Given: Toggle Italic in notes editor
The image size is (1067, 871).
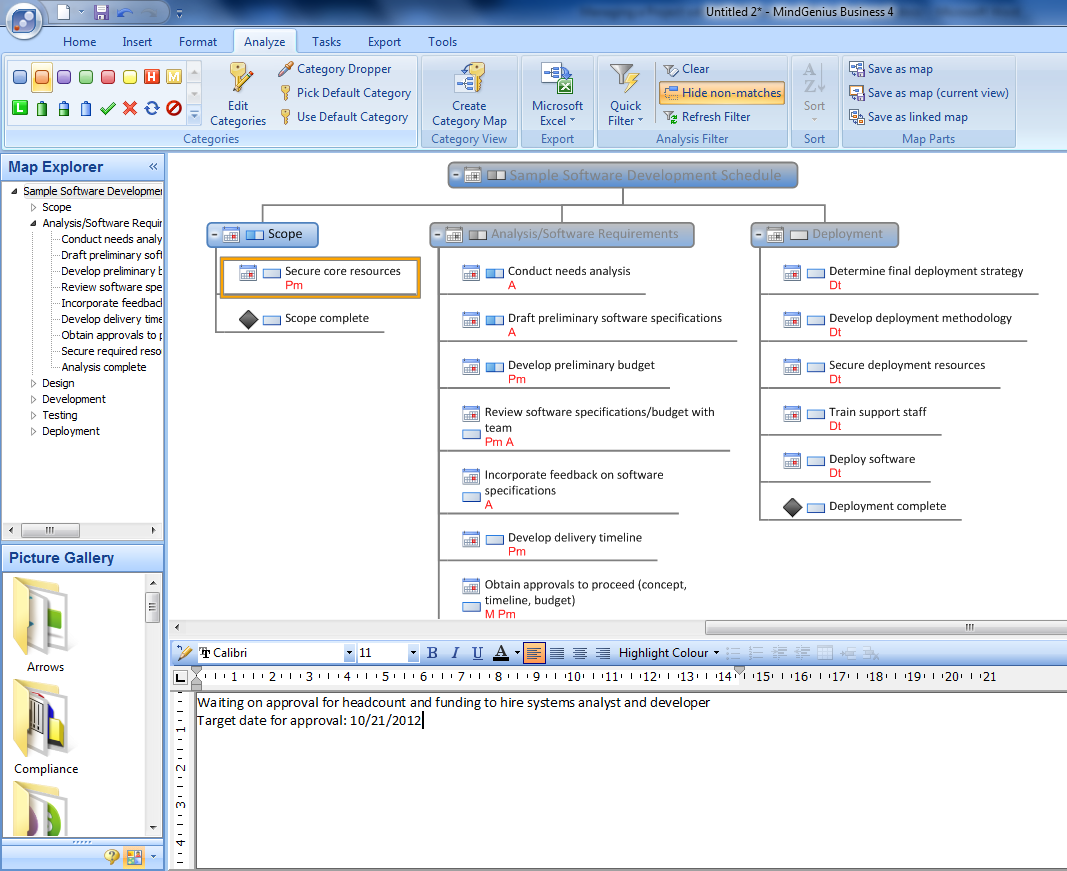Looking at the screenshot, I should tap(455, 653).
